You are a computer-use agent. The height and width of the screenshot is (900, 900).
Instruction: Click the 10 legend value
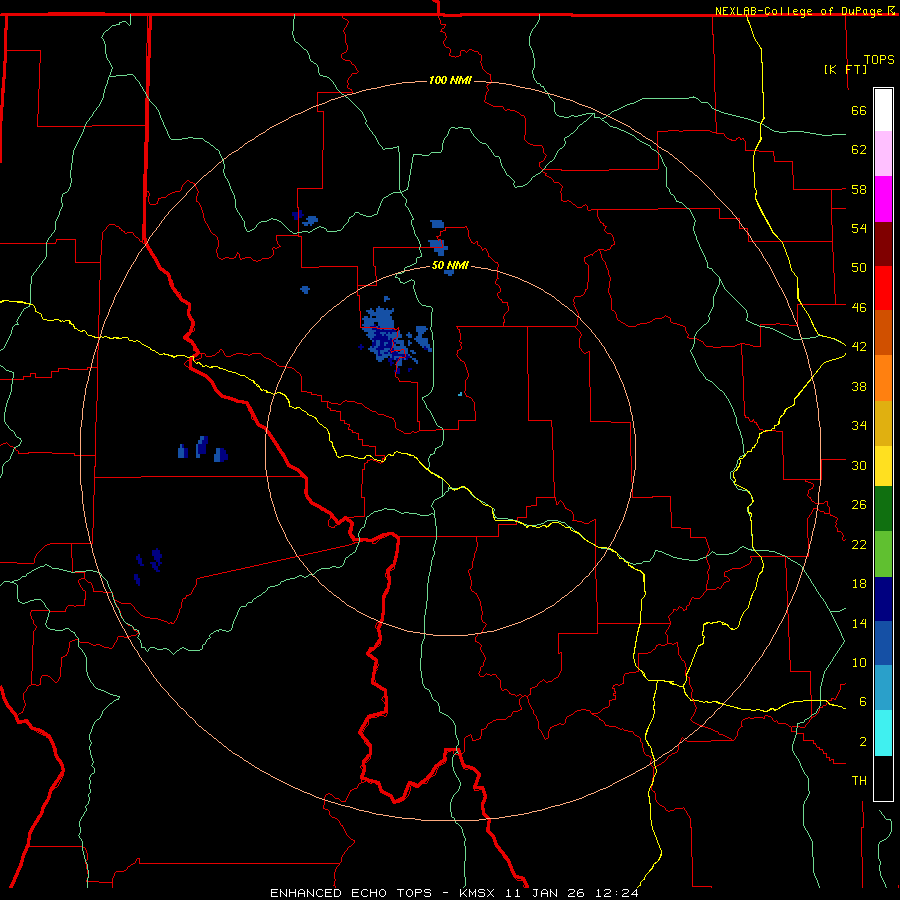[x=859, y=662]
